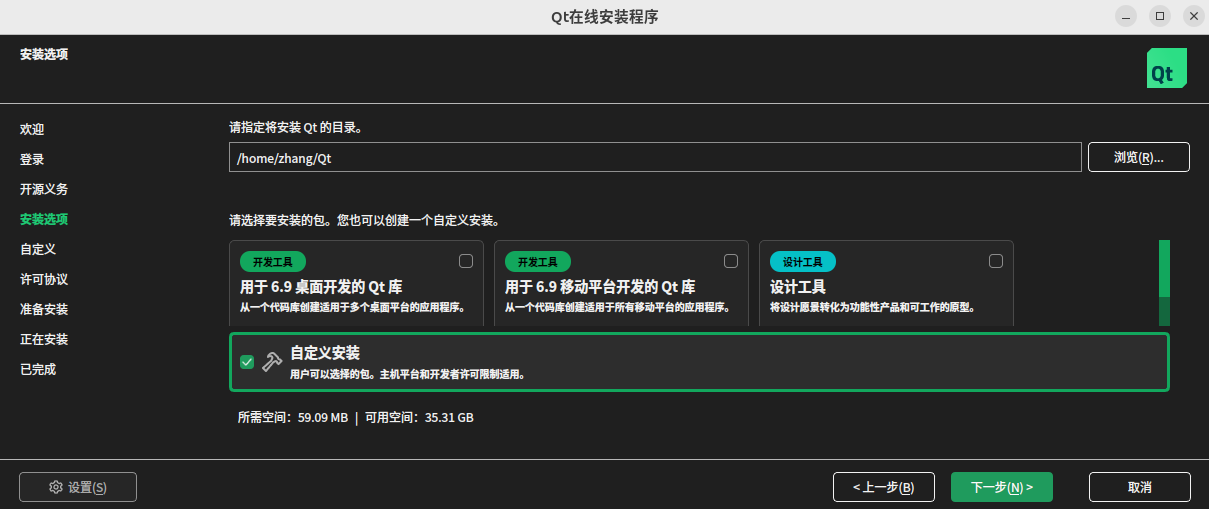
Task: Go to next step with 下一步(N)
Action: pyautogui.click(x=1002, y=487)
